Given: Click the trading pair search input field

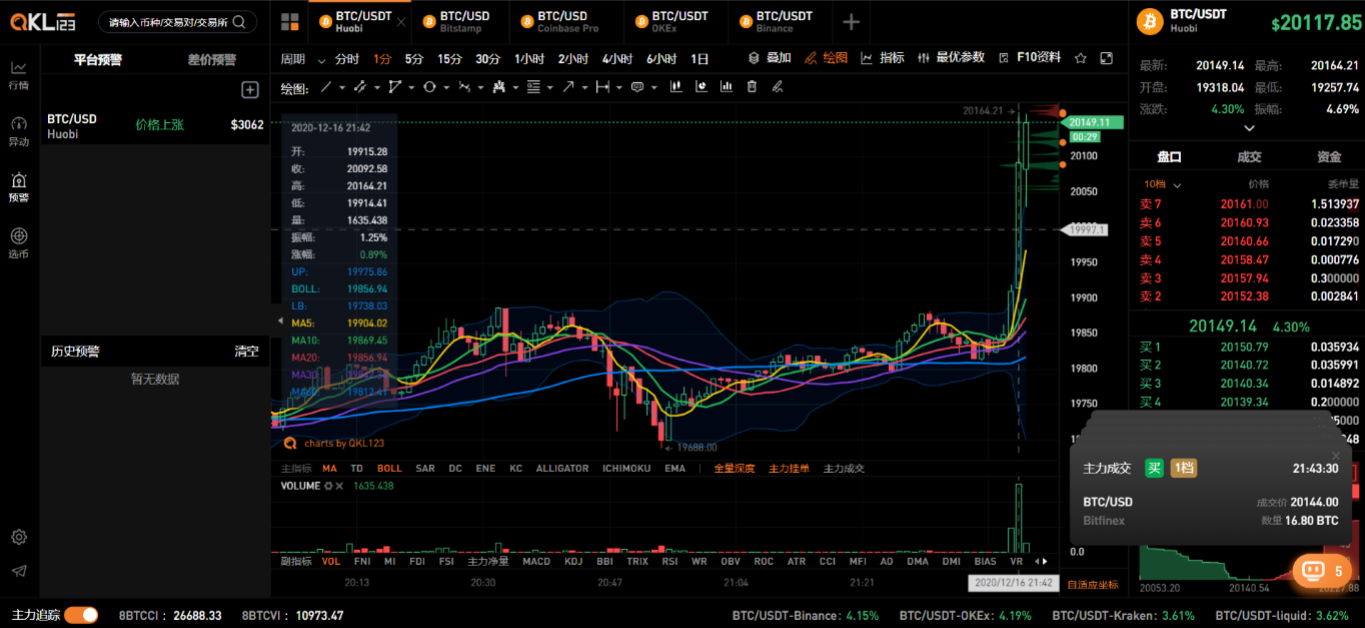Looking at the screenshot, I should pyautogui.click(x=177, y=22).
